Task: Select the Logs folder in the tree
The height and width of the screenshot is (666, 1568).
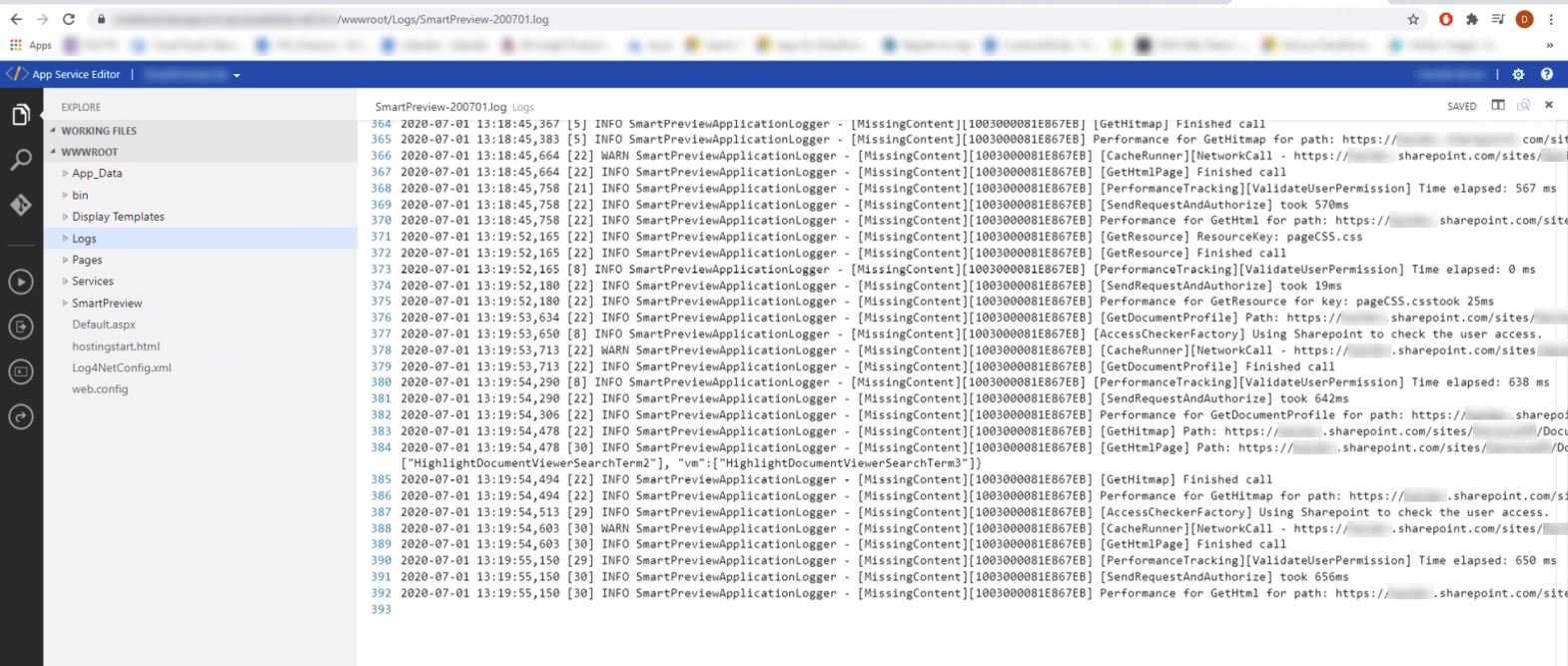Action: point(85,239)
